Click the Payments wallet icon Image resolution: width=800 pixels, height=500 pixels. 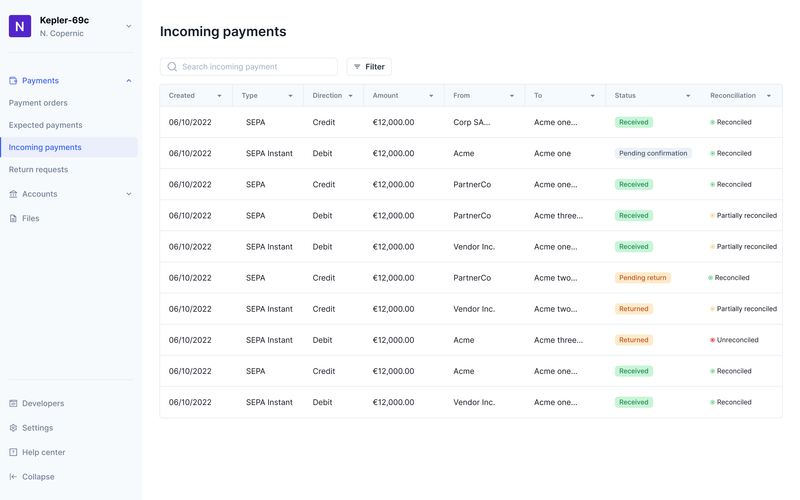pos(13,81)
